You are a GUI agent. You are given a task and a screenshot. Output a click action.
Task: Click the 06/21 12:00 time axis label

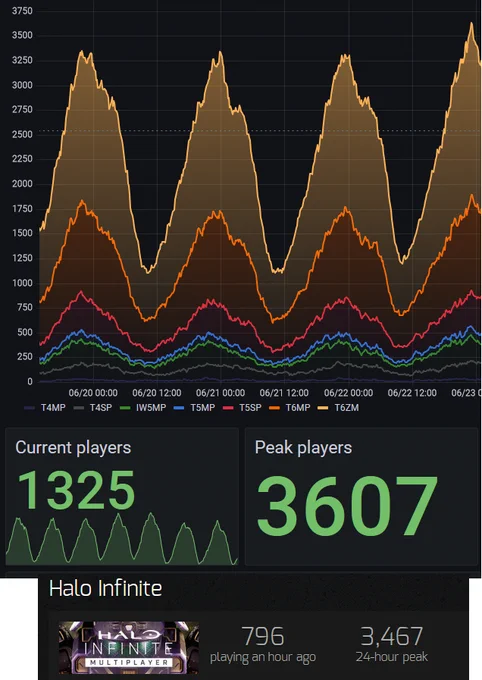284,393
